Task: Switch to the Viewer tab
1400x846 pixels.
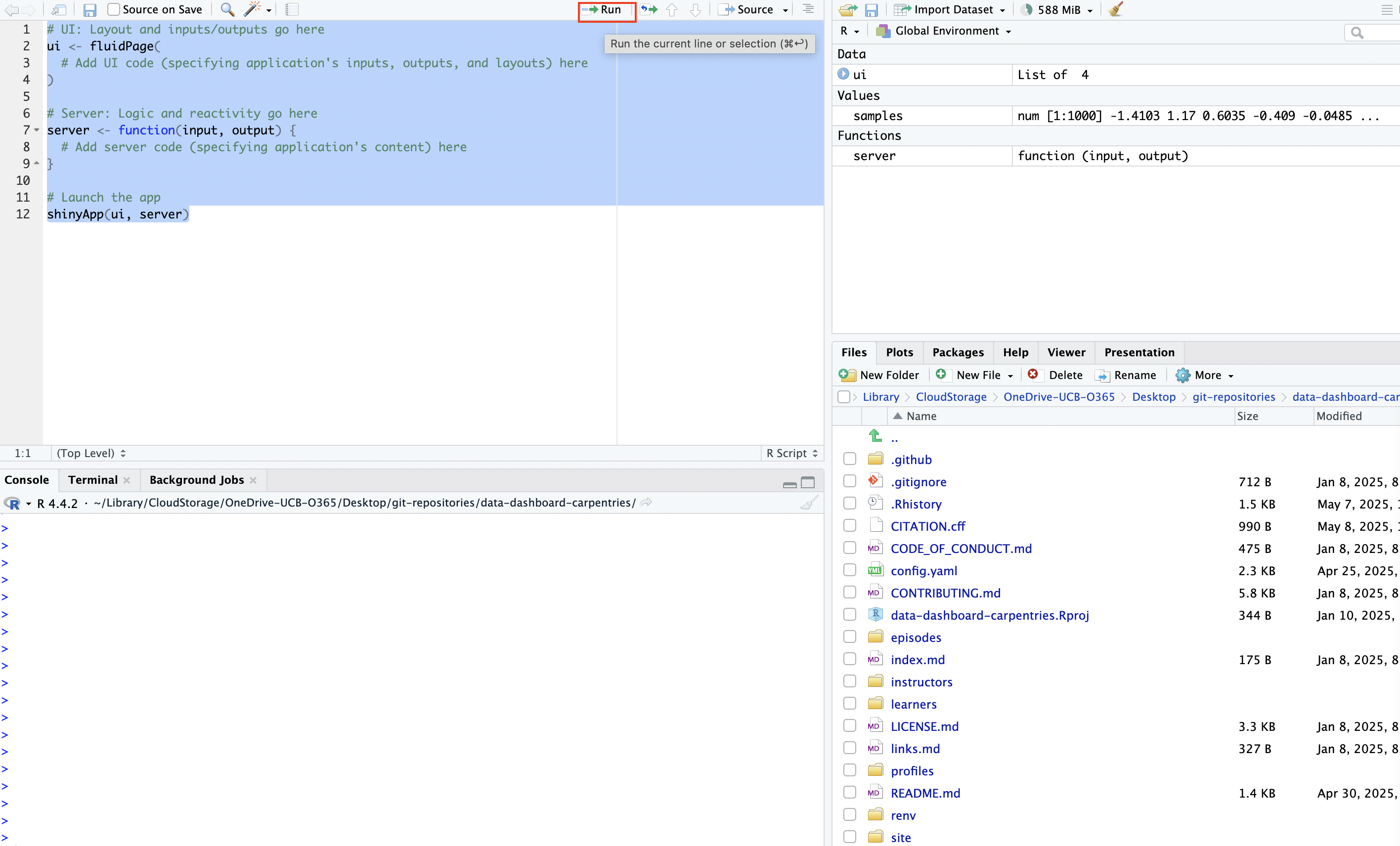Action: tap(1066, 353)
